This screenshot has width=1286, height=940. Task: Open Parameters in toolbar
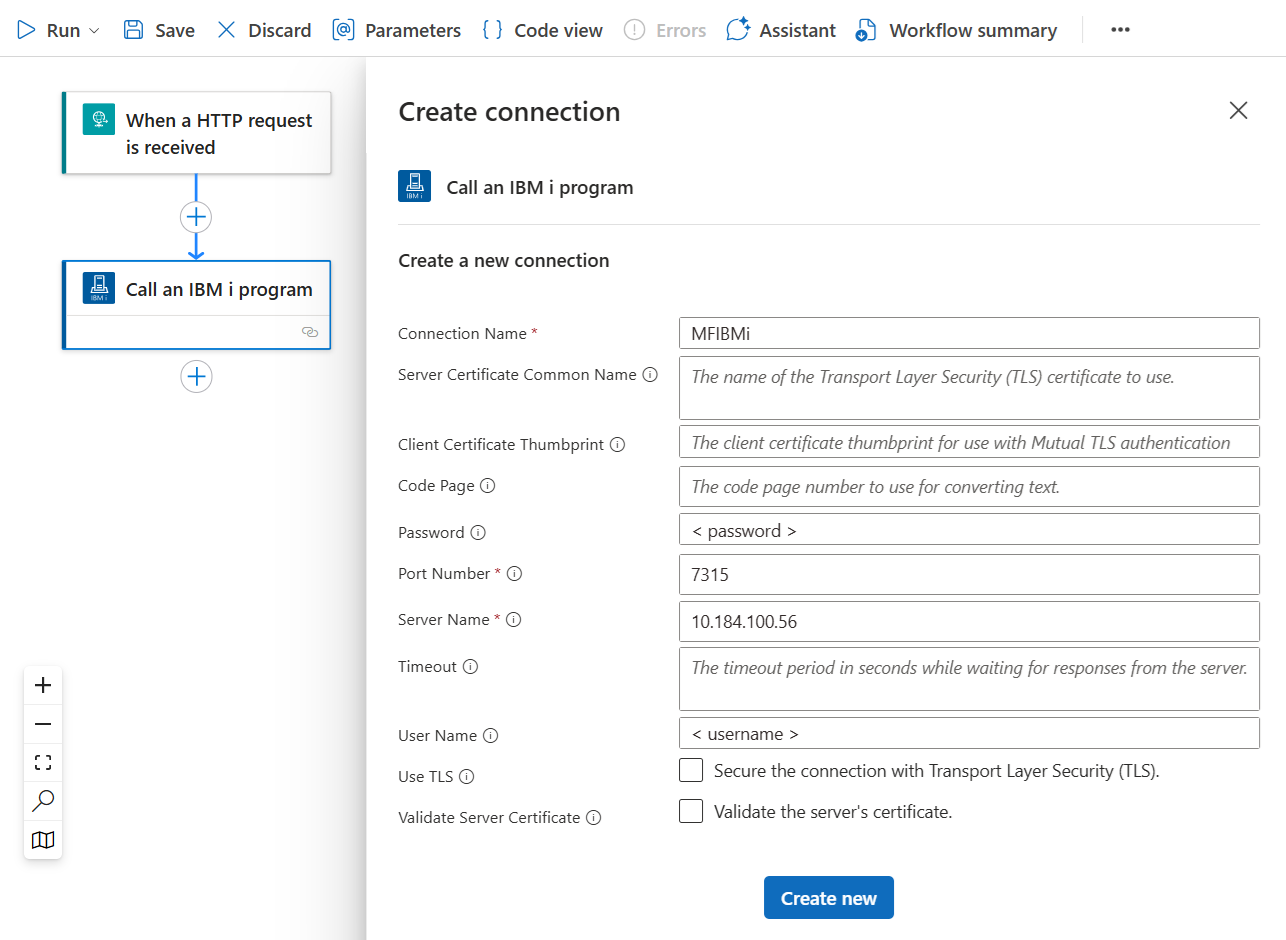coord(397,30)
